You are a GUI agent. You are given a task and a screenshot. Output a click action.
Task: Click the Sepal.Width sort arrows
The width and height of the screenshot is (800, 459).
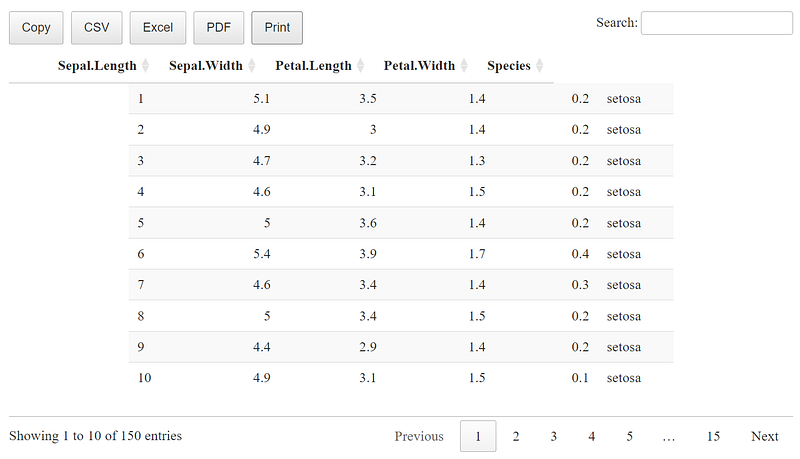[252, 66]
